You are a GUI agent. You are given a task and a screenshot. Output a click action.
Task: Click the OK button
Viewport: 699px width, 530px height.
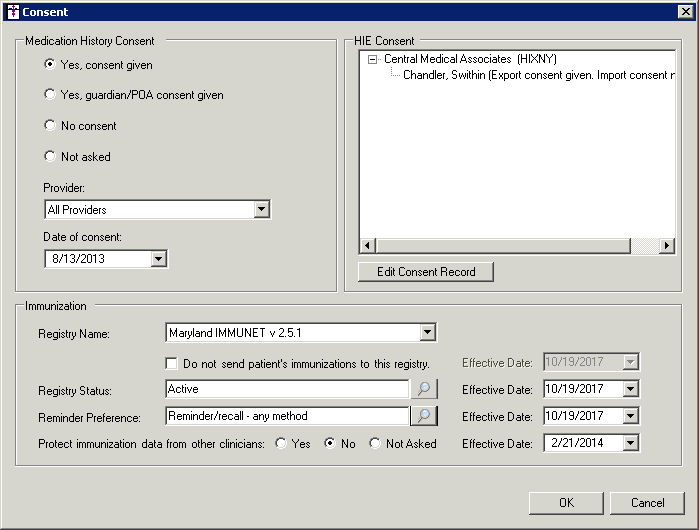click(x=566, y=502)
